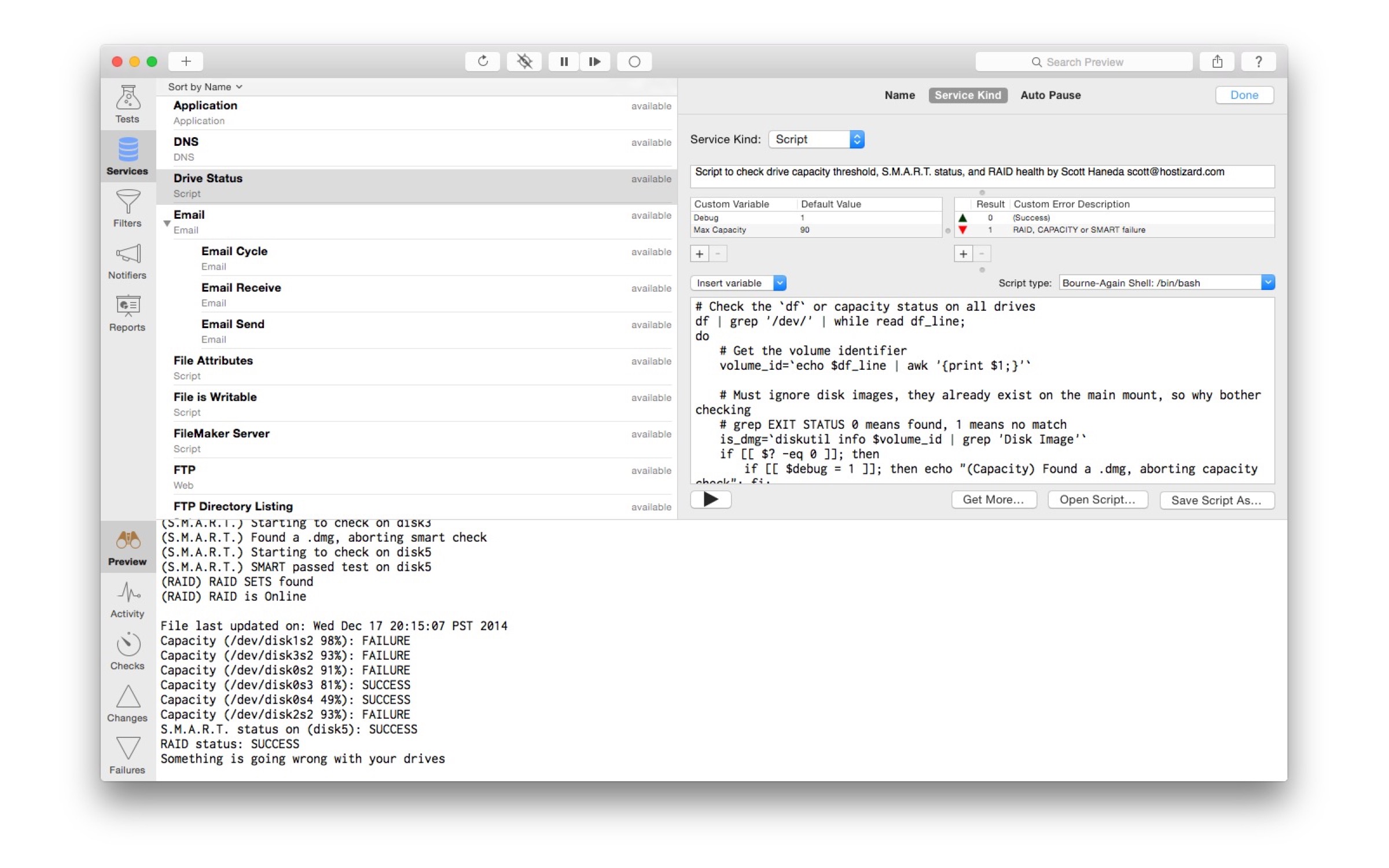The height and width of the screenshot is (868, 1389).
Task: Run the script with the play button
Action: click(711, 499)
